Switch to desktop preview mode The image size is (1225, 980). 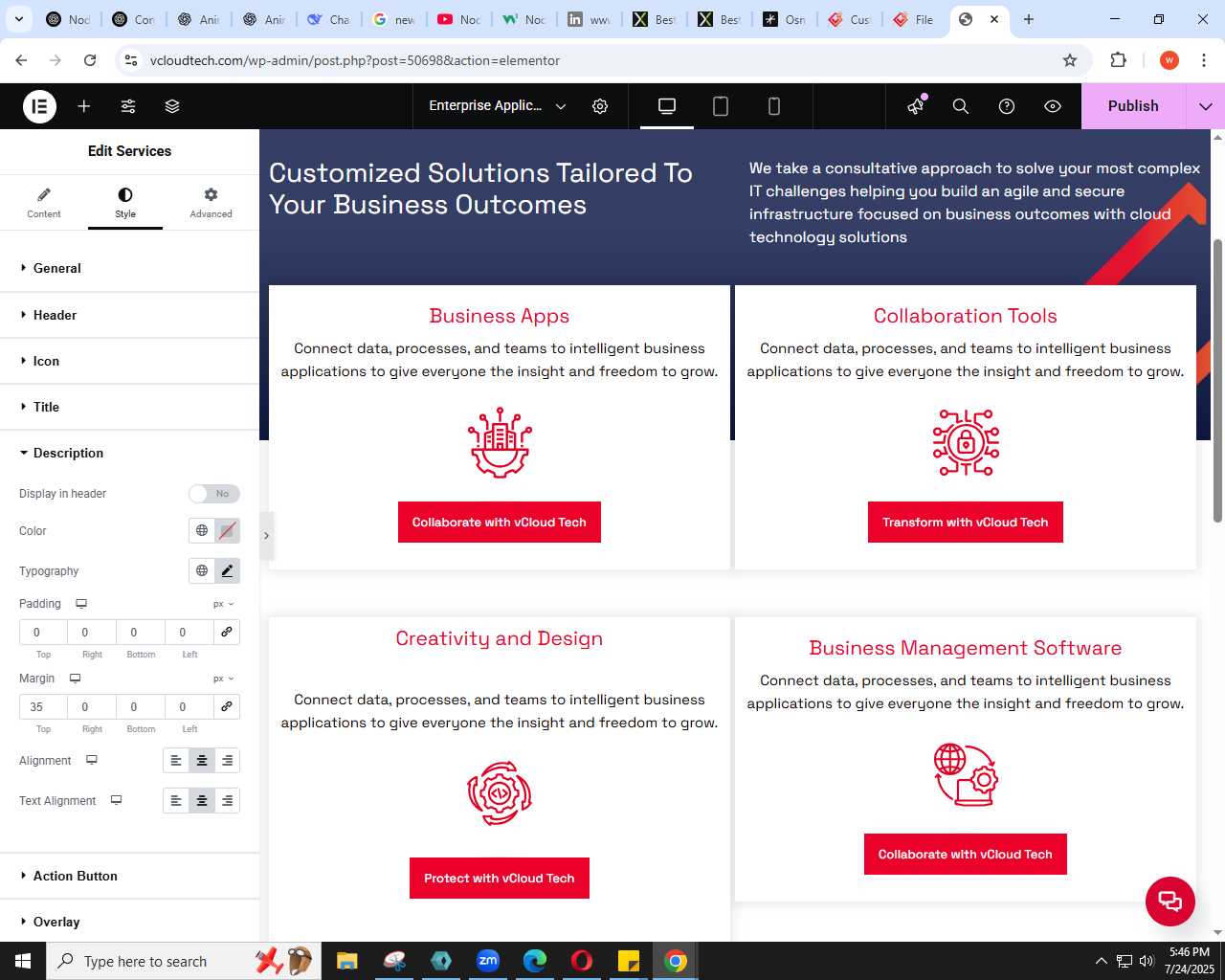tap(667, 106)
